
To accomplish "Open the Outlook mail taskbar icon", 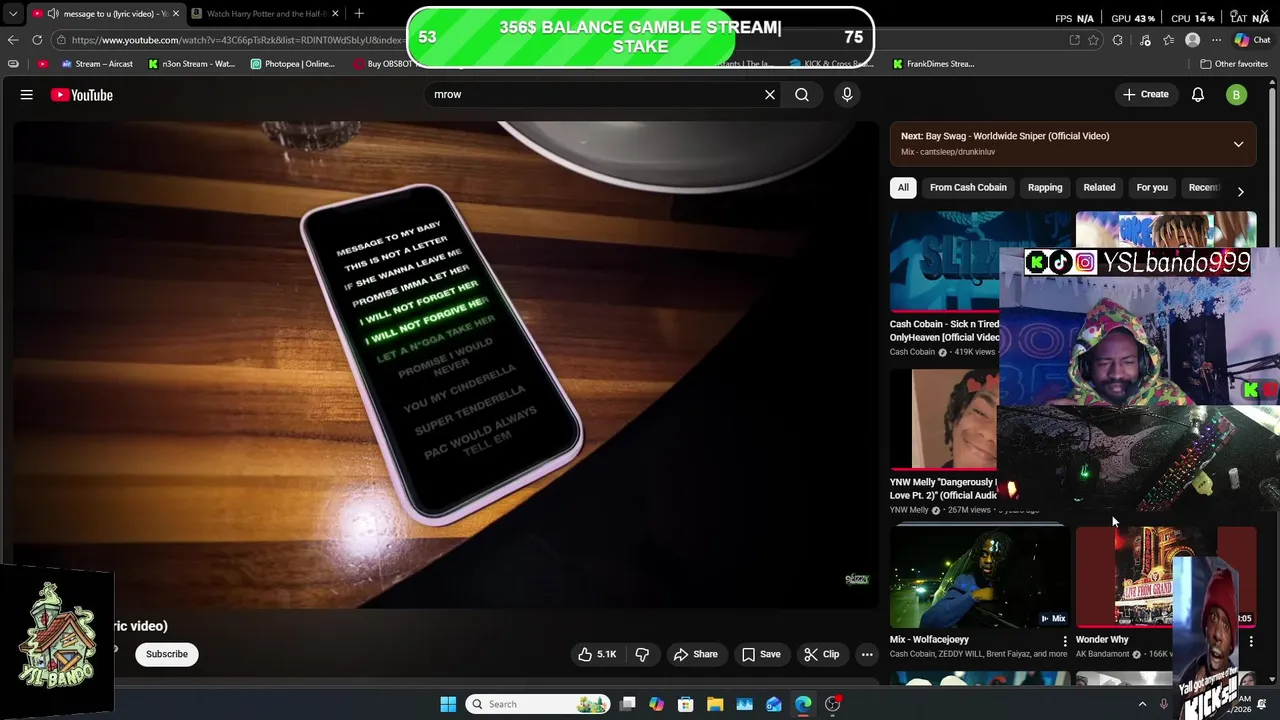I will [x=774, y=704].
